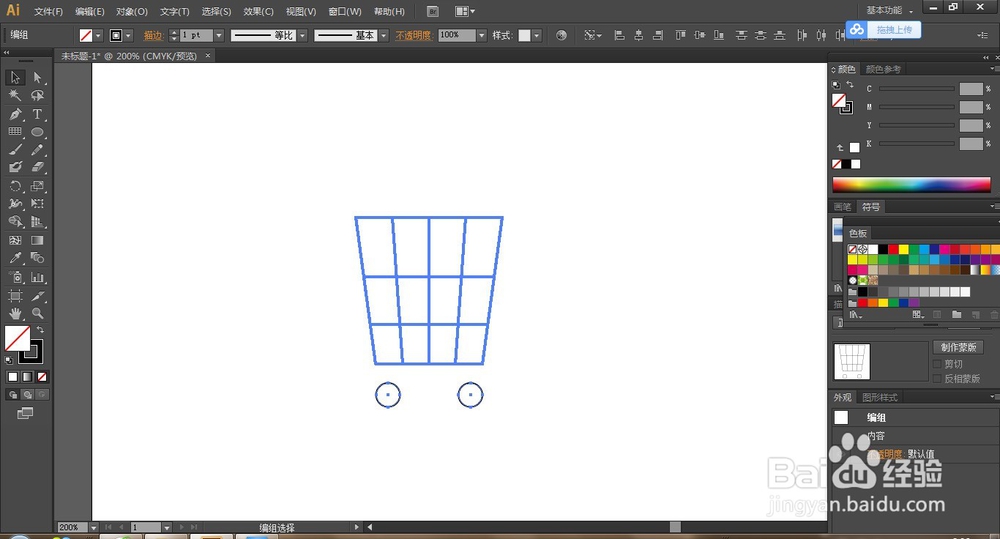Open stroke weight dropdown arrow
The height and width of the screenshot is (539, 1000).
tap(219, 36)
